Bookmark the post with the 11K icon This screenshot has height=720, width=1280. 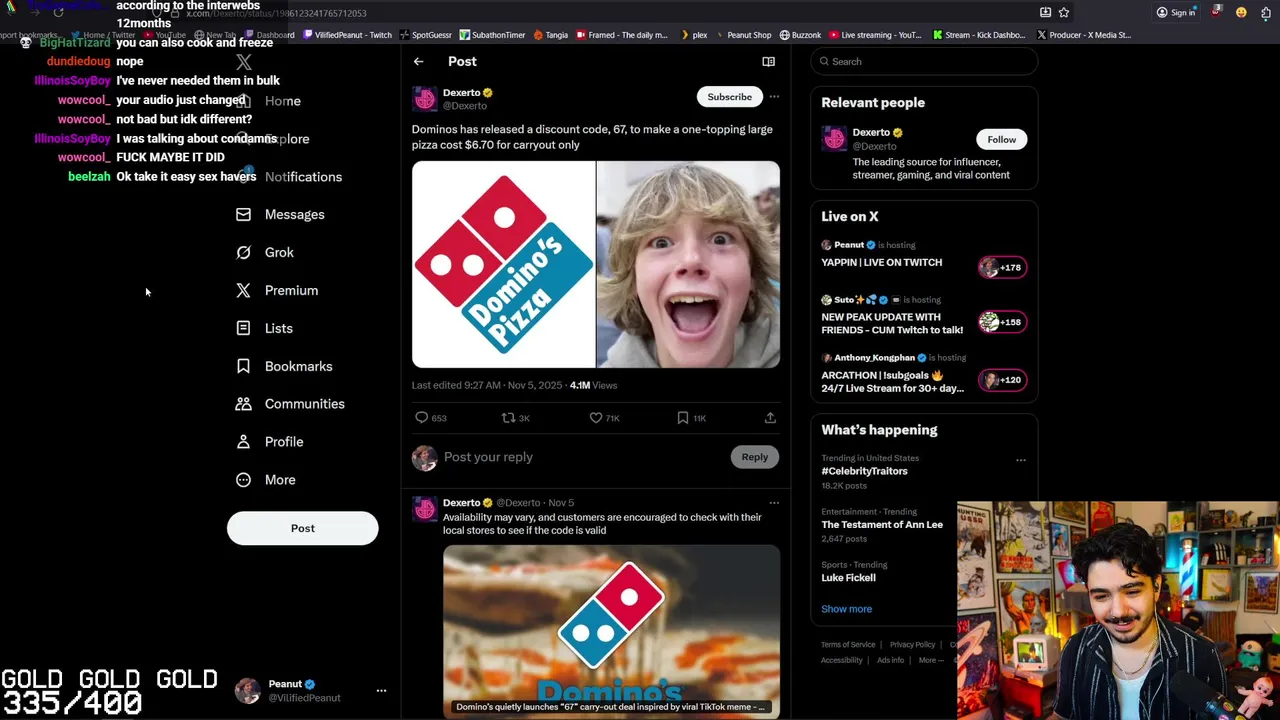[x=683, y=418]
